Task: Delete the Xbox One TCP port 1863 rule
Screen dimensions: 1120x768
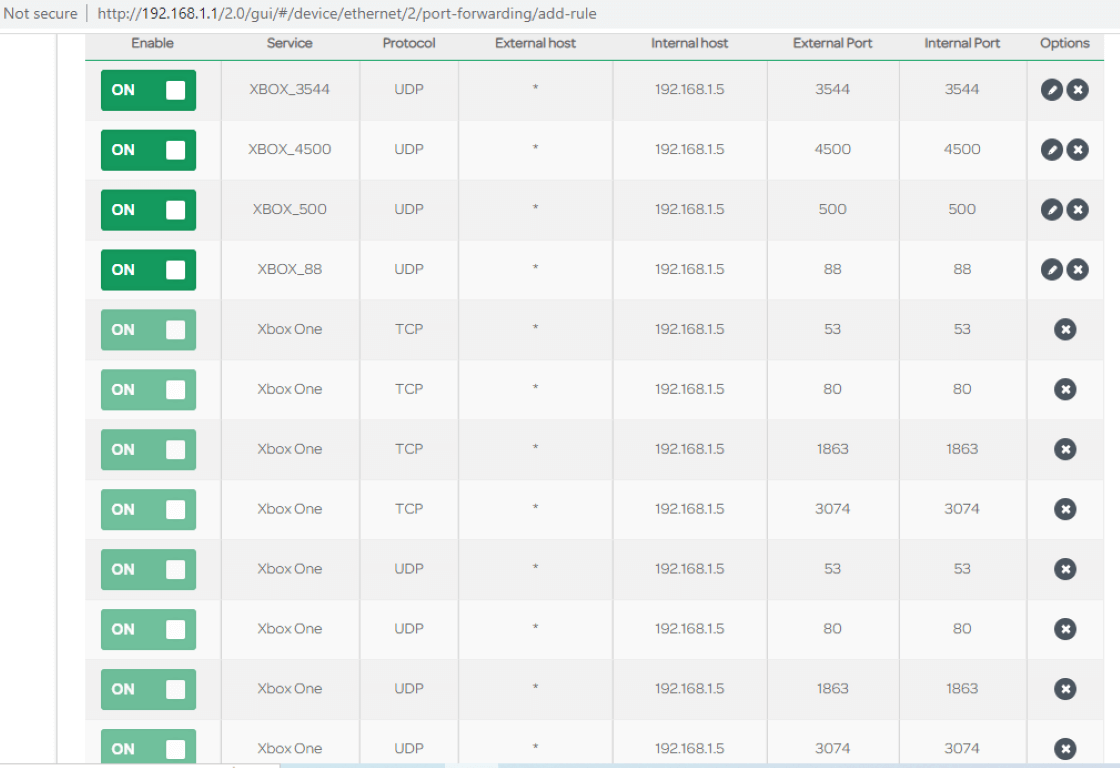Action: tap(1065, 449)
